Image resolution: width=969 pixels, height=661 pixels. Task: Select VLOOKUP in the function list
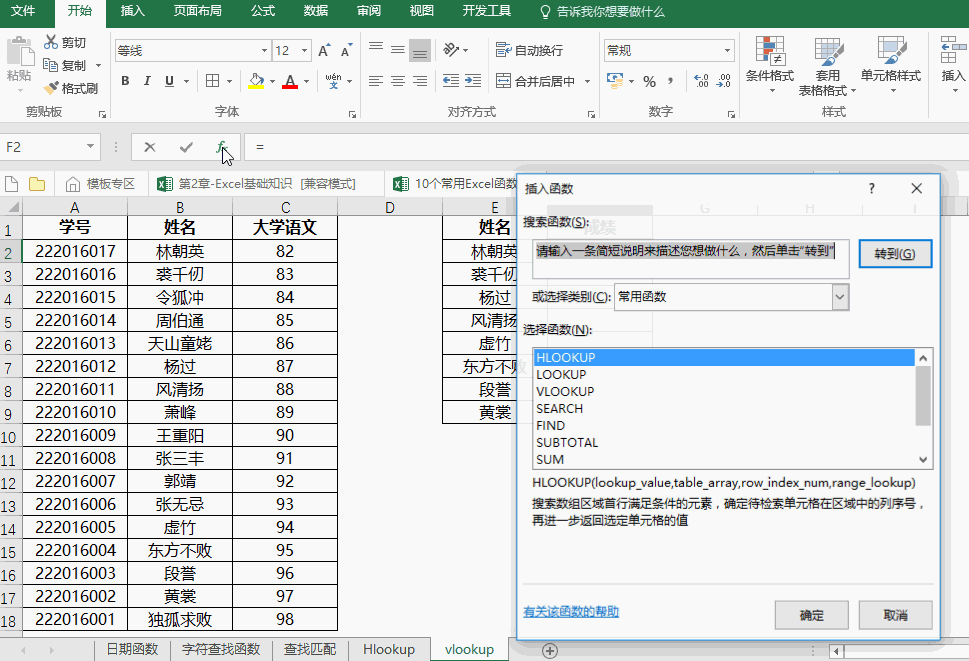click(x=565, y=391)
